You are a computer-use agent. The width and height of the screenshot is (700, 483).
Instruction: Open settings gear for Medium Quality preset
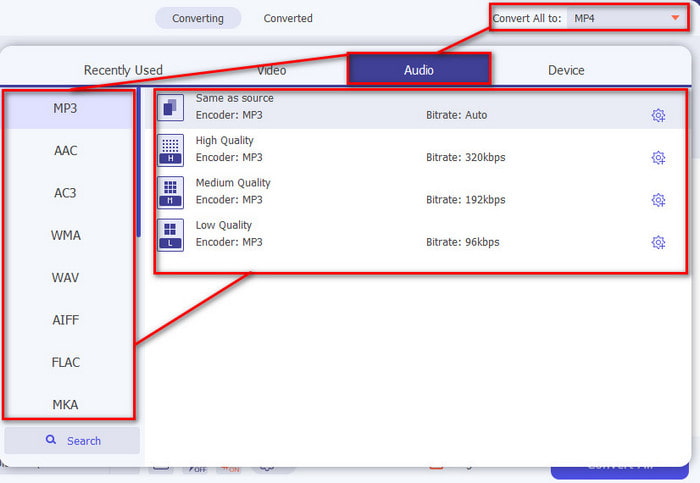coord(658,200)
